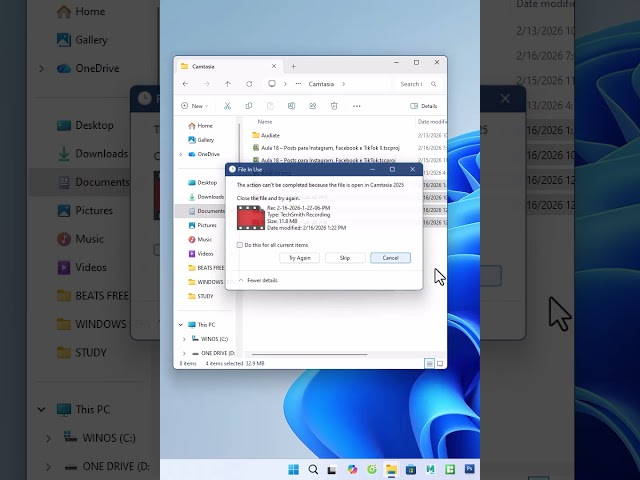Screen dimensions: 640x480
Task: Click the Delete trash icon in toolbar
Action: 334,106
